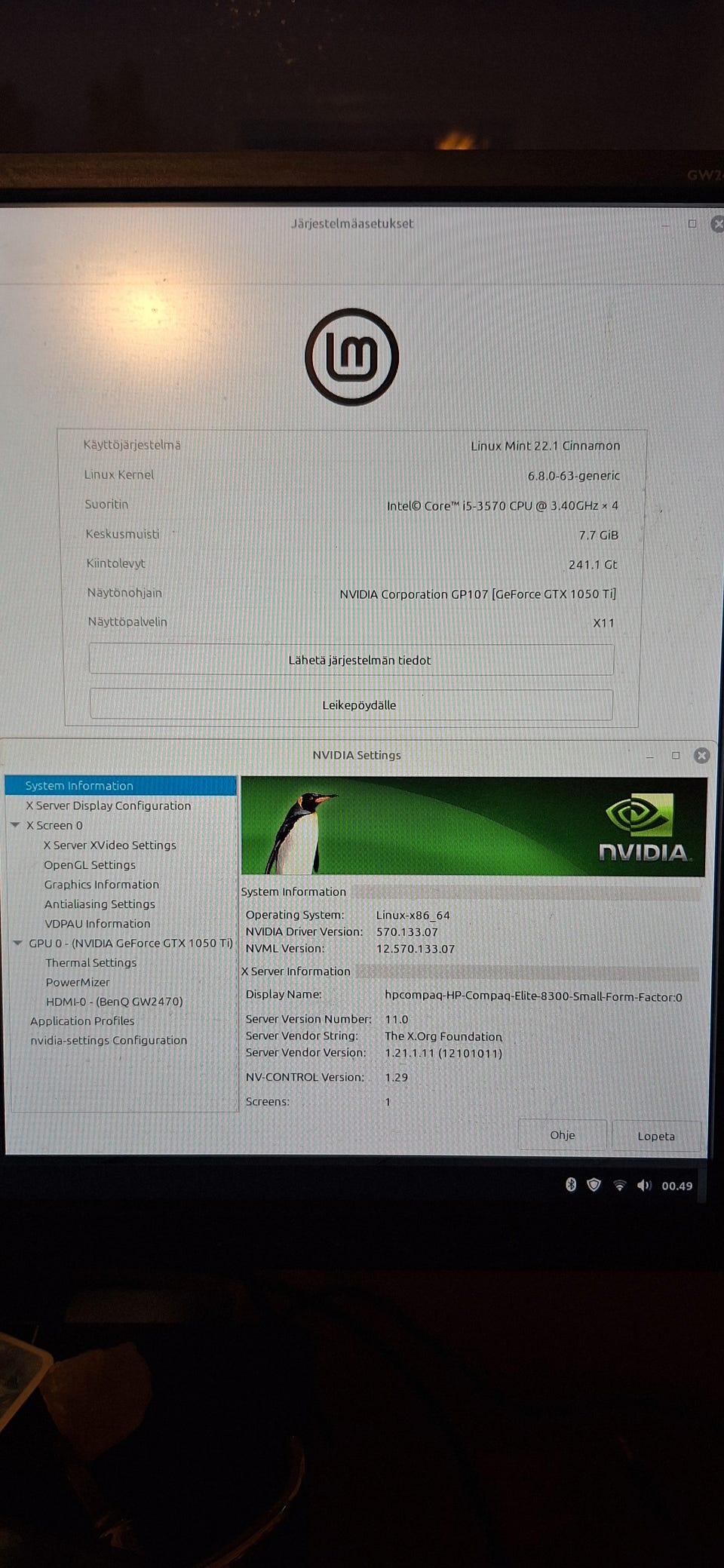Open the shield security tray icon
This screenshot has height=1568, width=724.
click(x=594, y=1184)
